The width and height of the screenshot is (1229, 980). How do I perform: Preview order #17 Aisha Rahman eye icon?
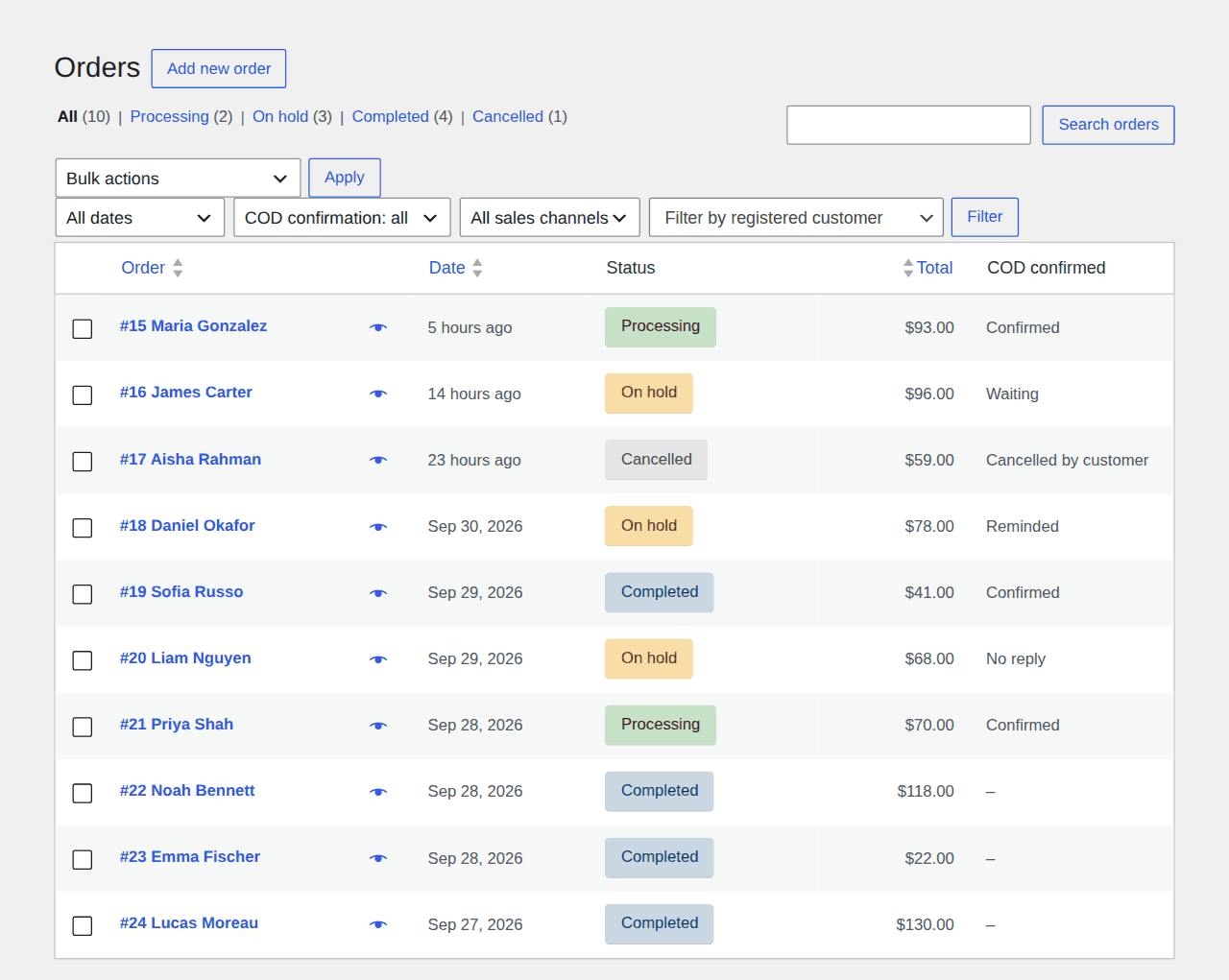[378, 460]
